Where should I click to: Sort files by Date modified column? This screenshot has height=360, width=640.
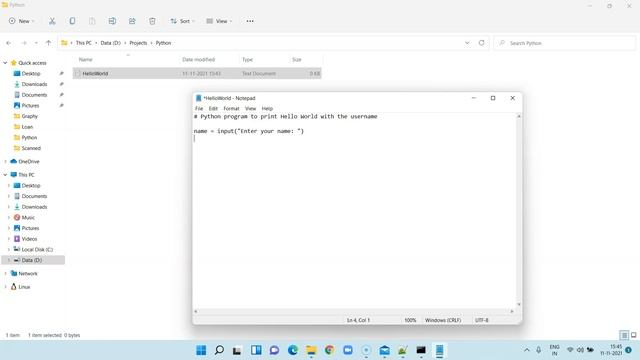[x=198, y=60]
